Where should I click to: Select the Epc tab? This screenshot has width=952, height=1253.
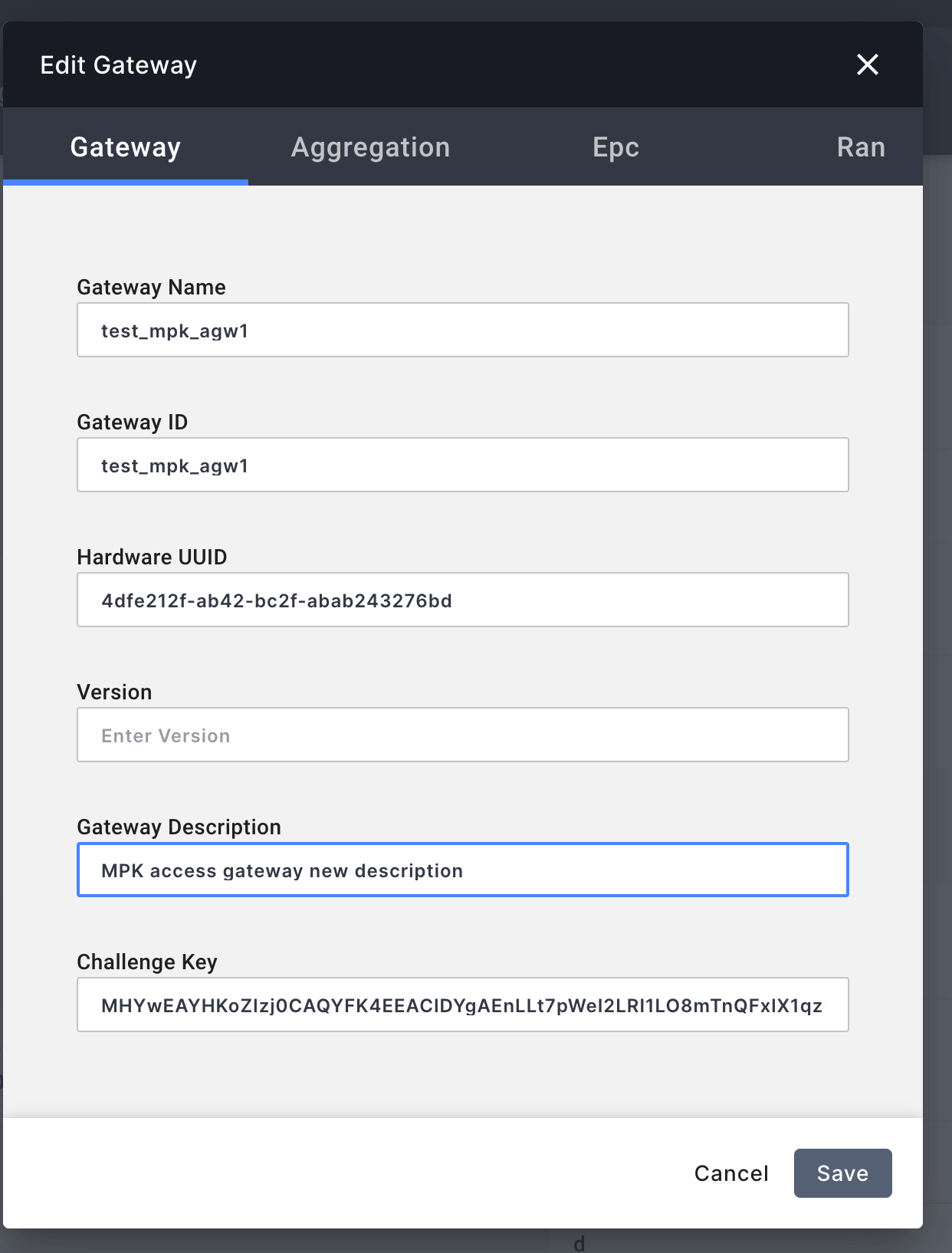pos(616,146)
